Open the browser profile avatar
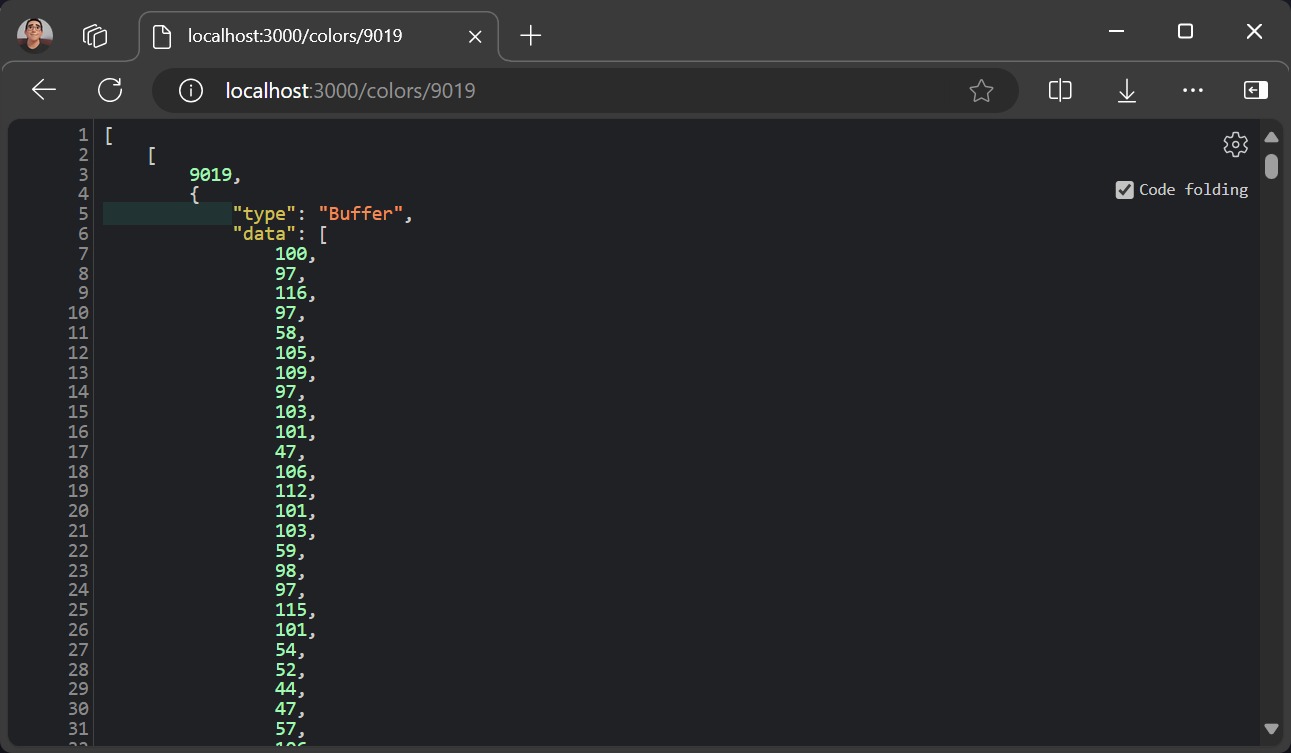1291x753 pixels. click(x=35, y=36)
